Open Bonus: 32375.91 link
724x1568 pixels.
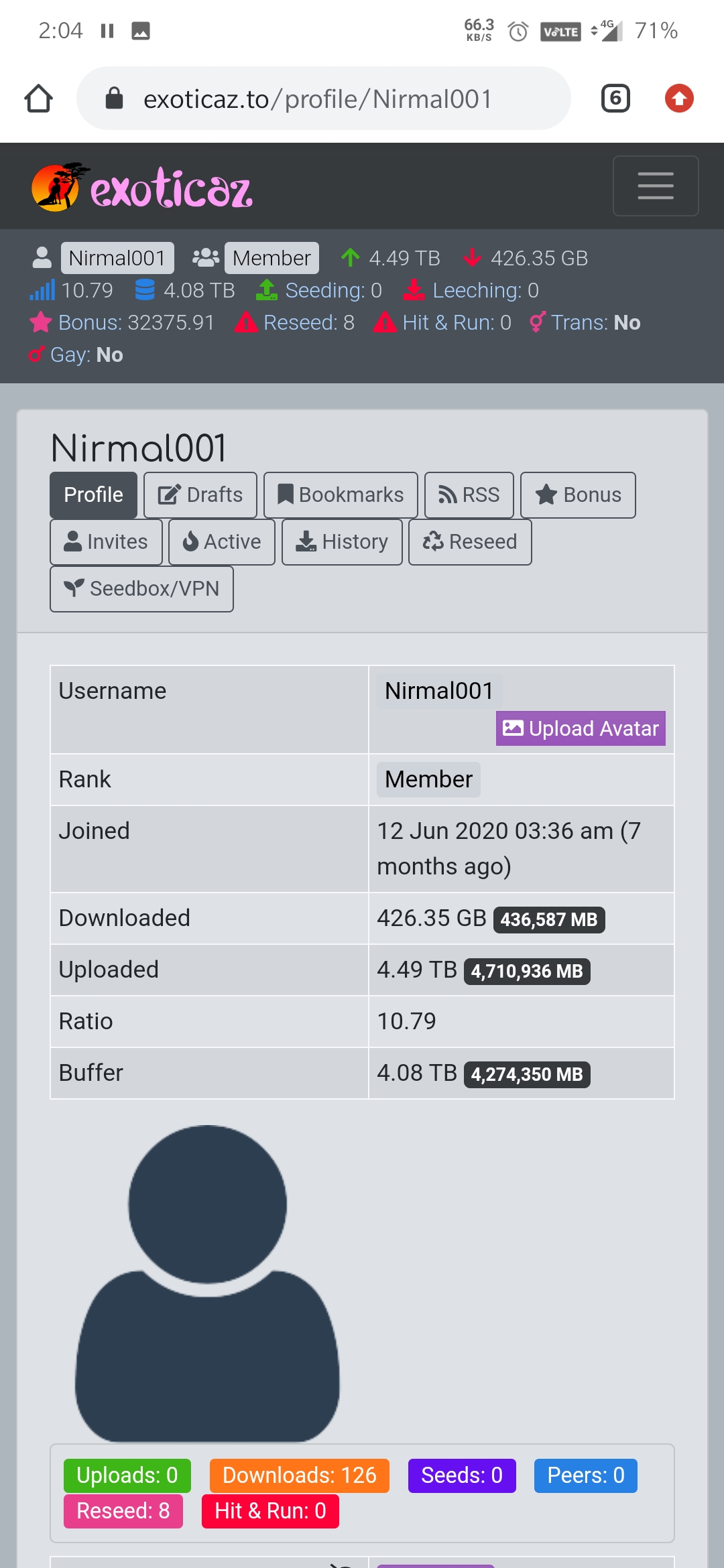pyautogui.click(x=136, y=322)
